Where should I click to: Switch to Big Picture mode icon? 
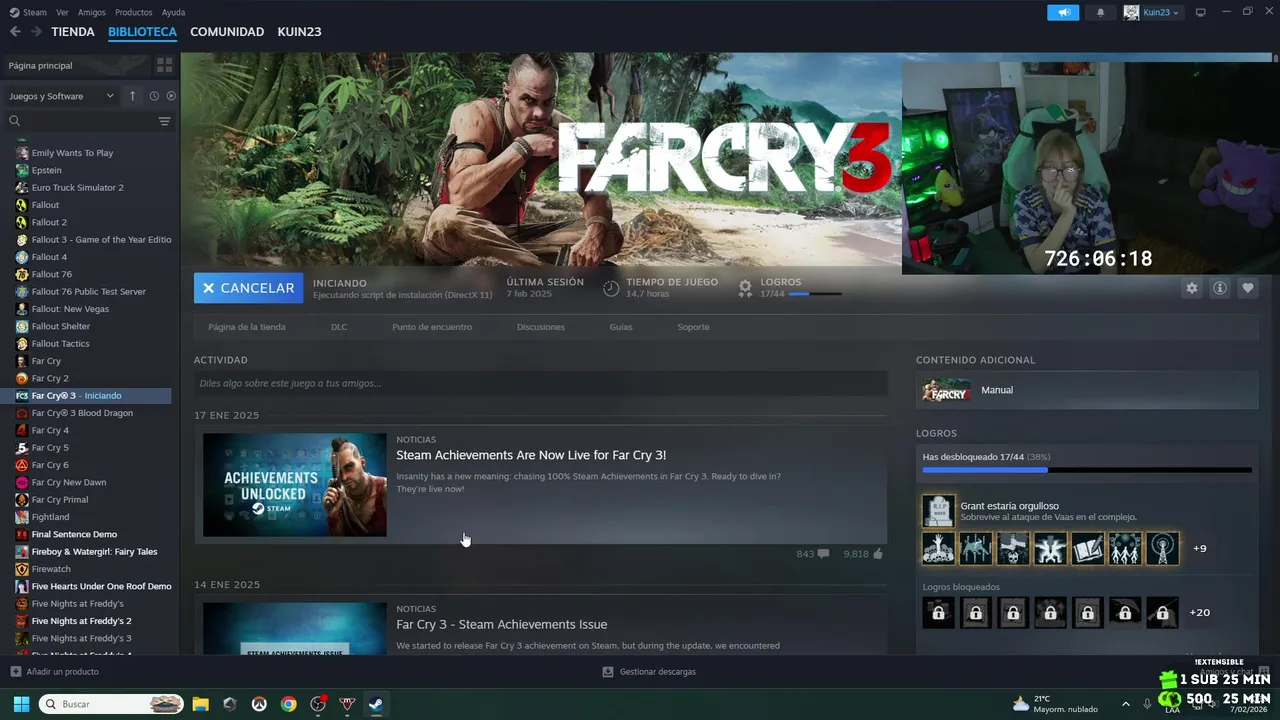[1201, 12]
